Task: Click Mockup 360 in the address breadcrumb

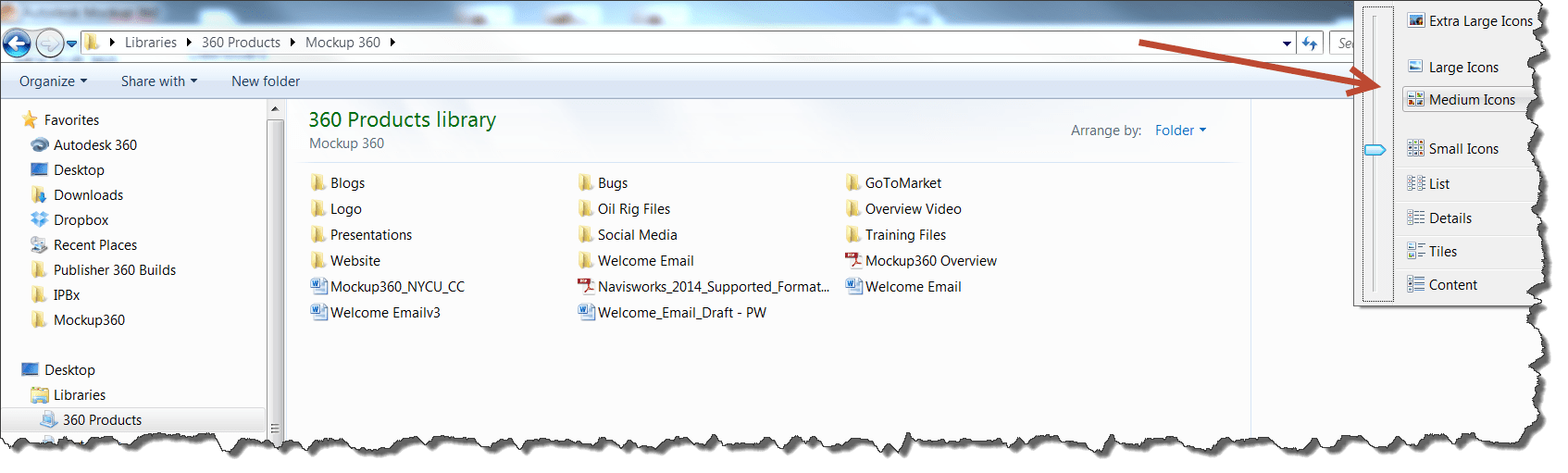Action: 342,43
